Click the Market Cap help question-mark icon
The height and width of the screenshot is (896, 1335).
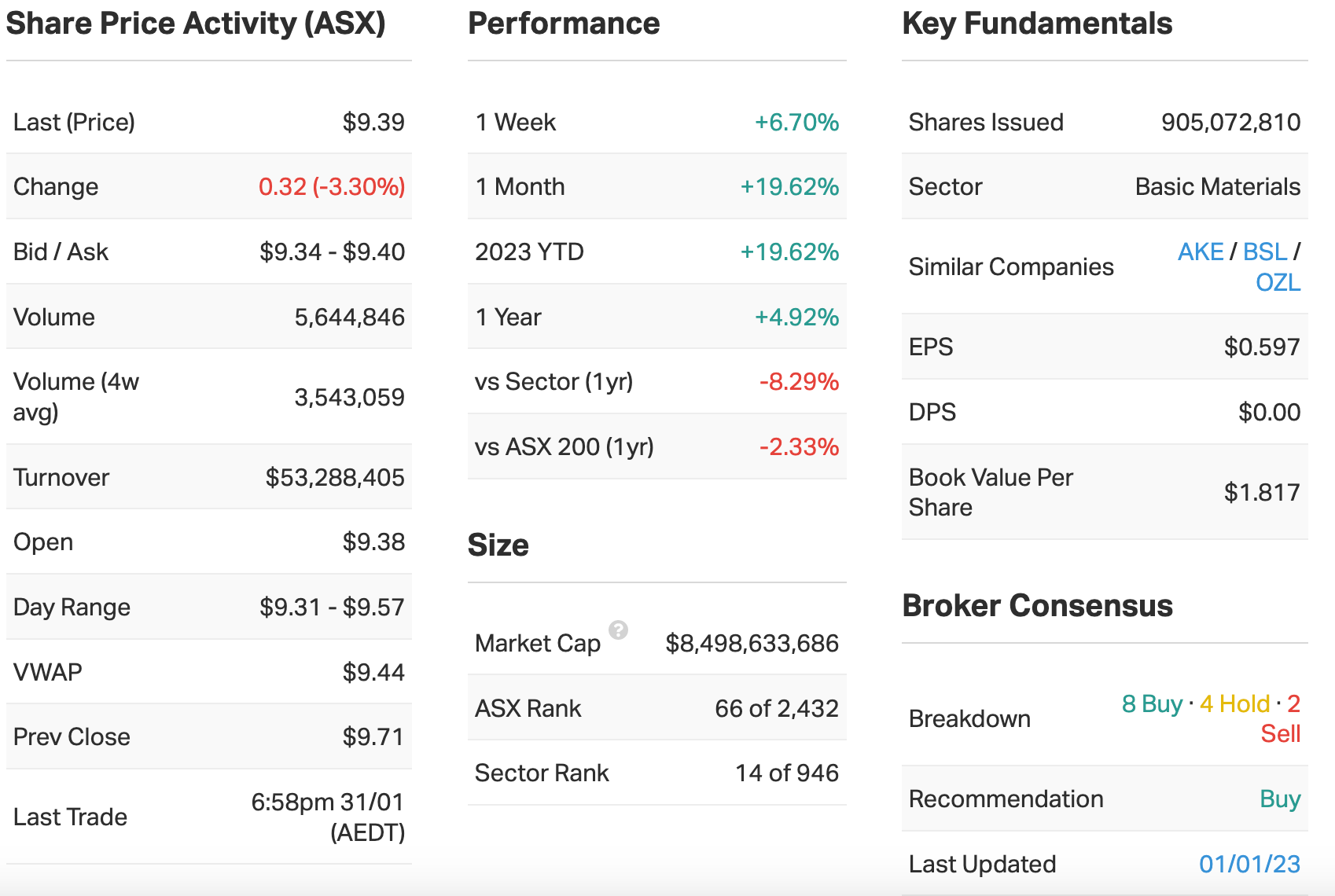[x=619, y=630]
